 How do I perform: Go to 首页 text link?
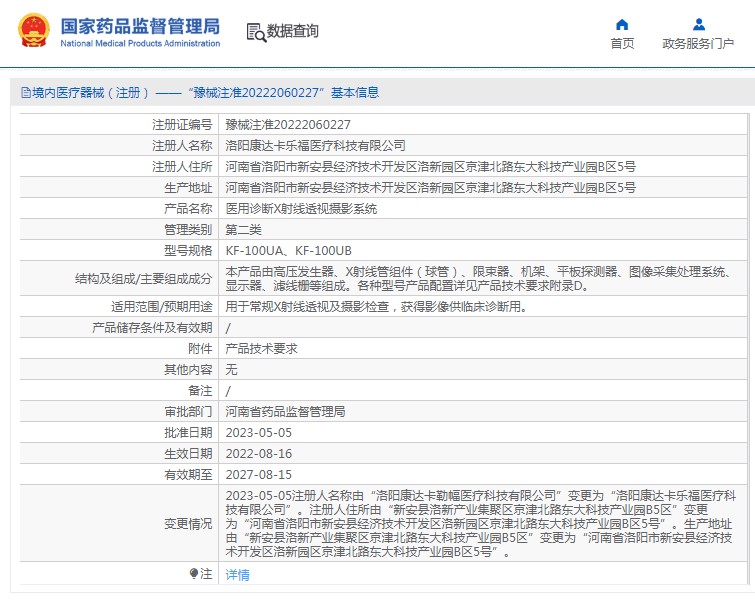click(622, 43)
